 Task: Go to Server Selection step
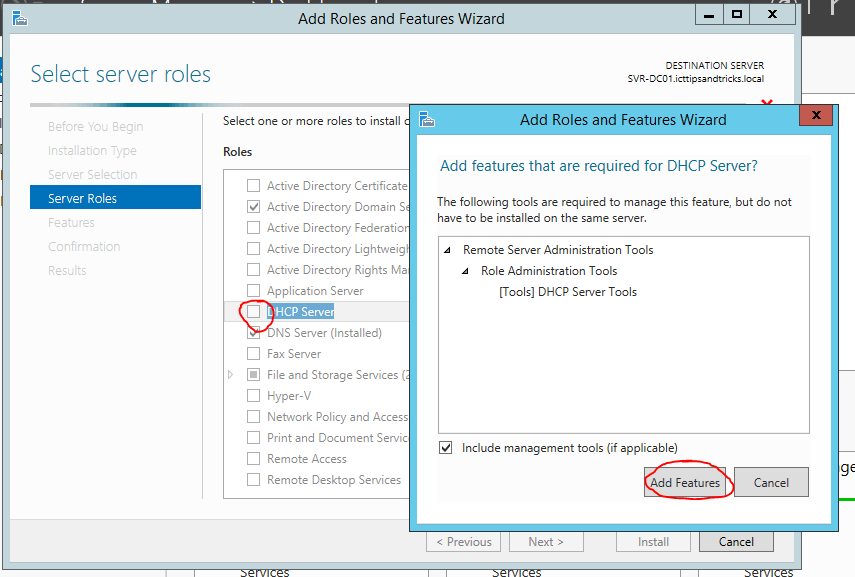pos(92,175)
